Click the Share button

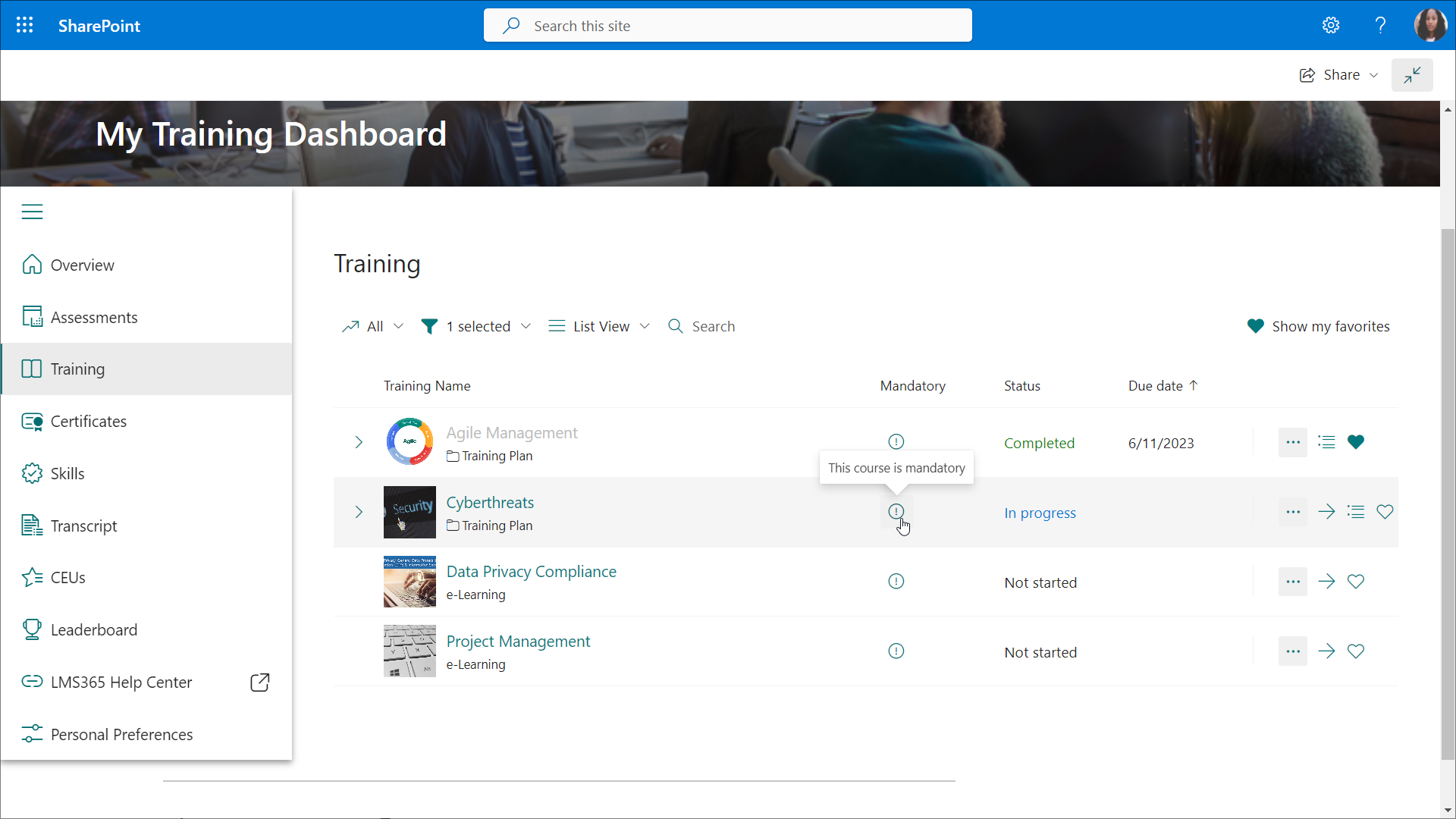point(1338,75)
